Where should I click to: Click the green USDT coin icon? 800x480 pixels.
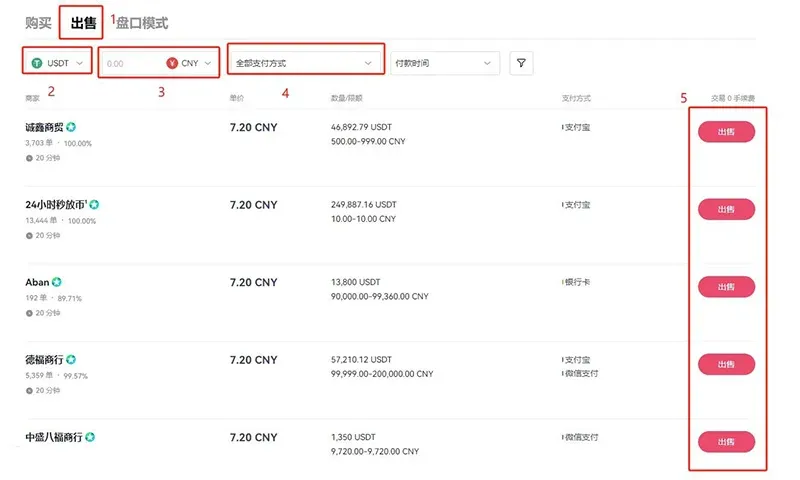click(x=37, y=63)
